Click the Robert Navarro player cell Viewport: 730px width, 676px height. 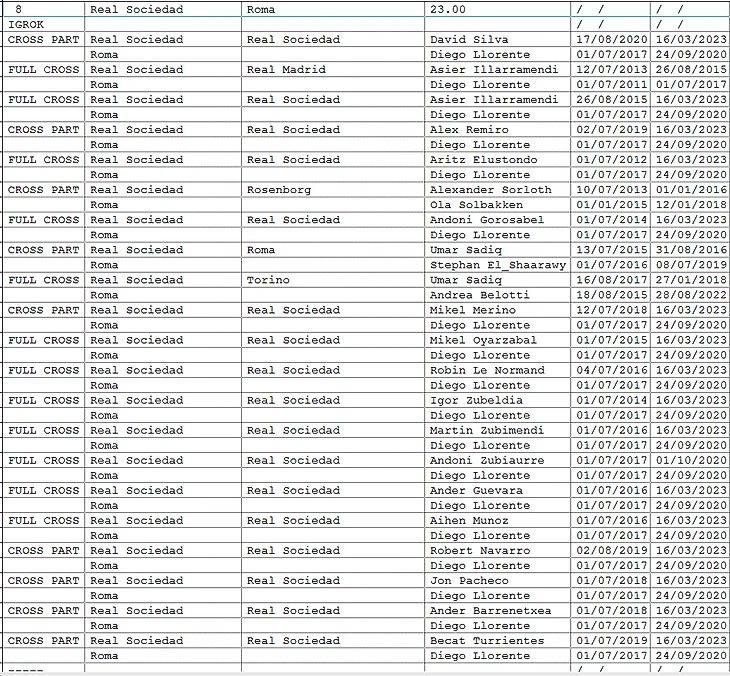pyautogui.click(x=497, y=551)
